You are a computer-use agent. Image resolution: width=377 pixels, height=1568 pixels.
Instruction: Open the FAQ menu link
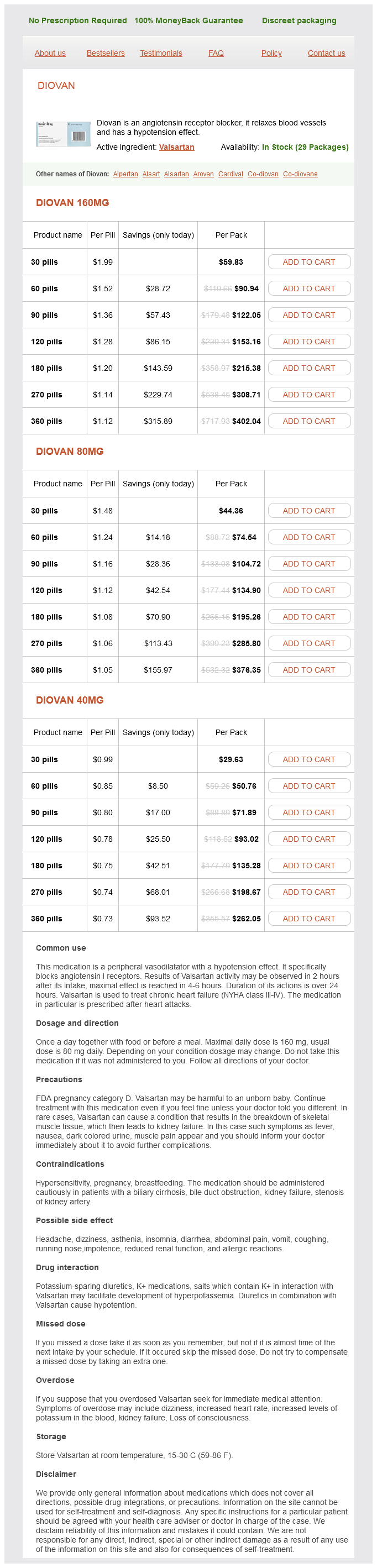(216, 54)
